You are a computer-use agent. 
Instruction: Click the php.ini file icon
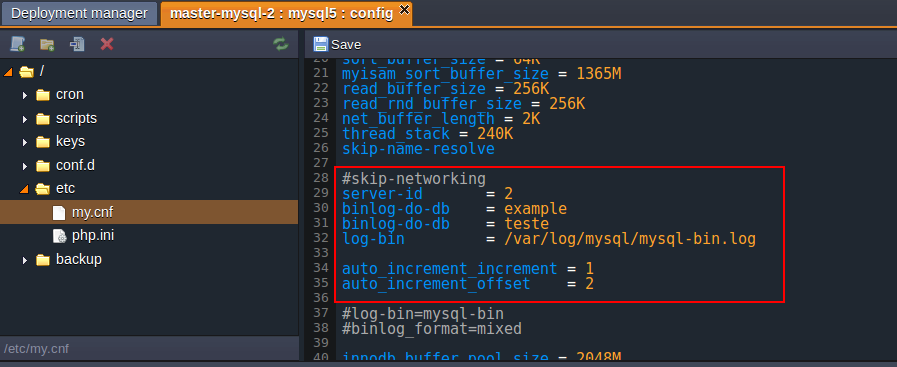[x=59, y=236]
